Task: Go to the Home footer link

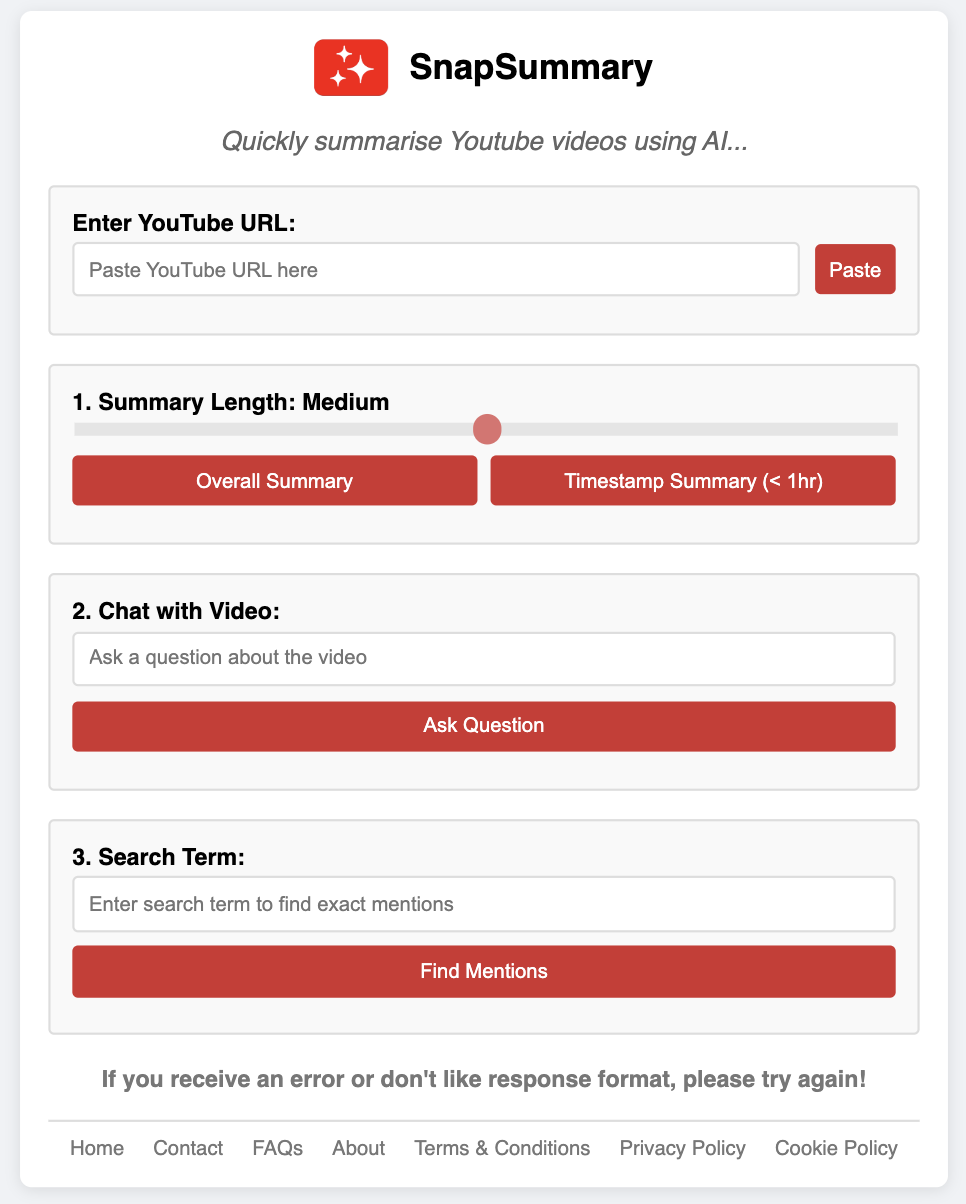Action: (x=97, y=1148)
